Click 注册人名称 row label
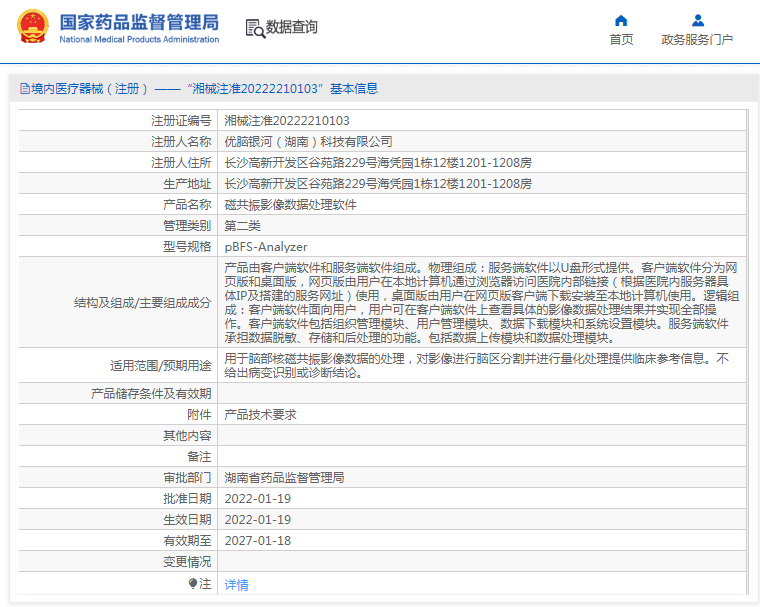 (x=181, y=142)
